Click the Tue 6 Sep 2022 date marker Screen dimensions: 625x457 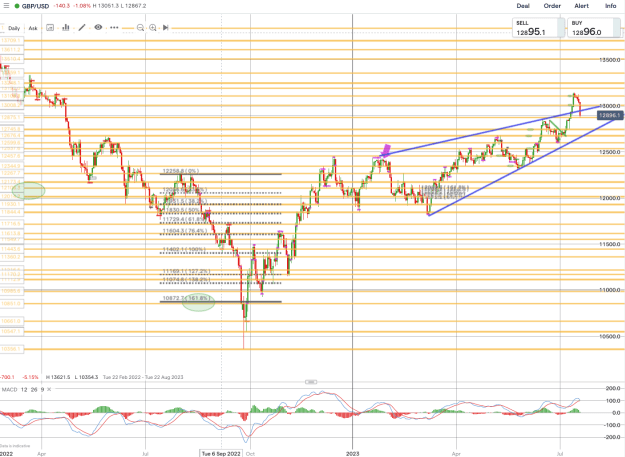pyautogui.click(x=221, y=453)
